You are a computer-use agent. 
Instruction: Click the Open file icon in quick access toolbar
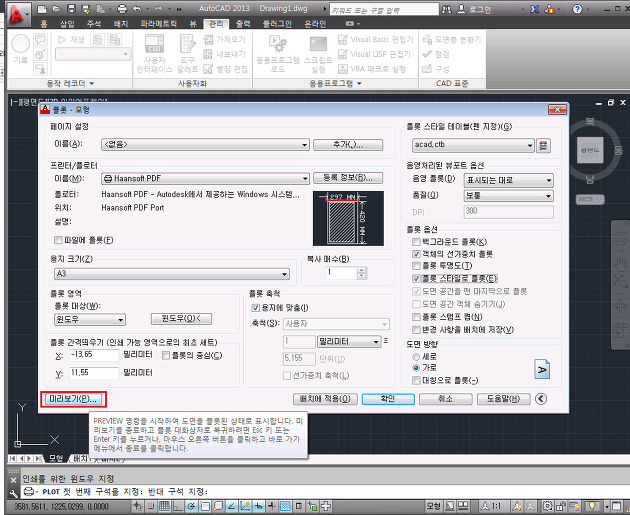point(56,9)
